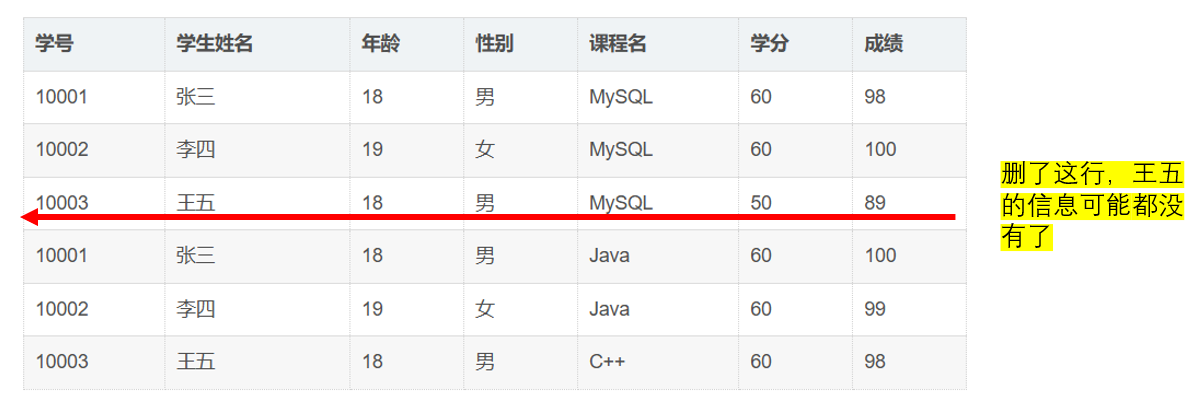This screenshot has height=395, width=1190.
Task: Select the name 张三 in the MySQL row
Action: click(x=196, y=97)
